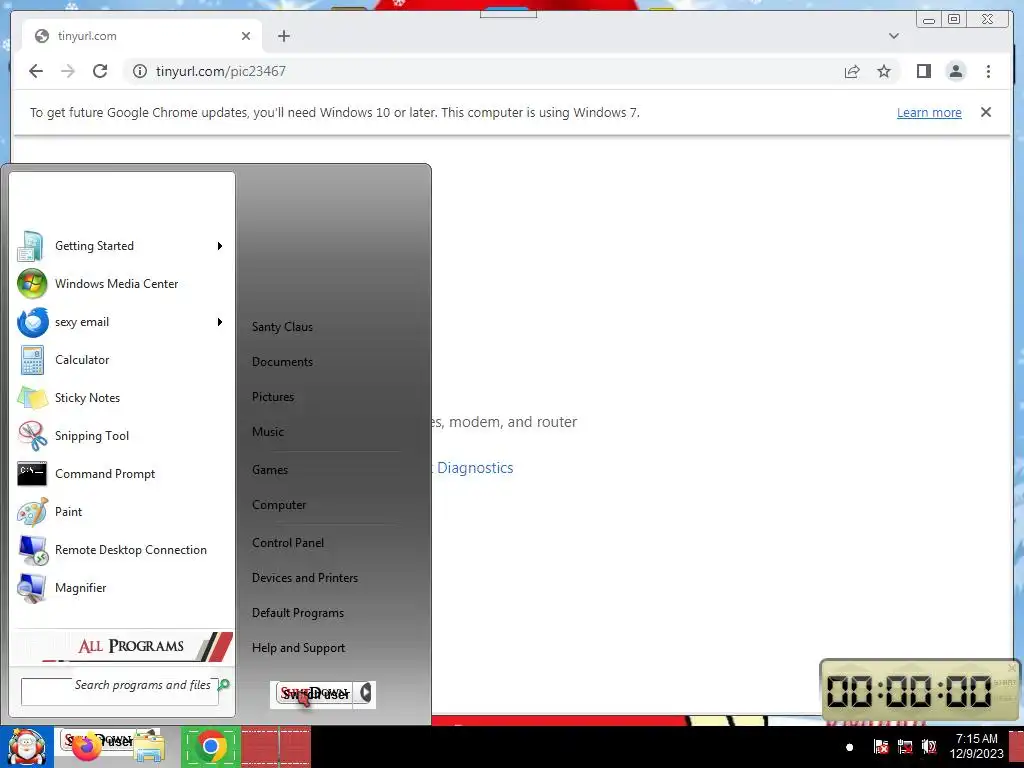Open Computer from Start menu
Viewport: 1024px width, 768px height.
pyautogui.click(x=279, y=505)
